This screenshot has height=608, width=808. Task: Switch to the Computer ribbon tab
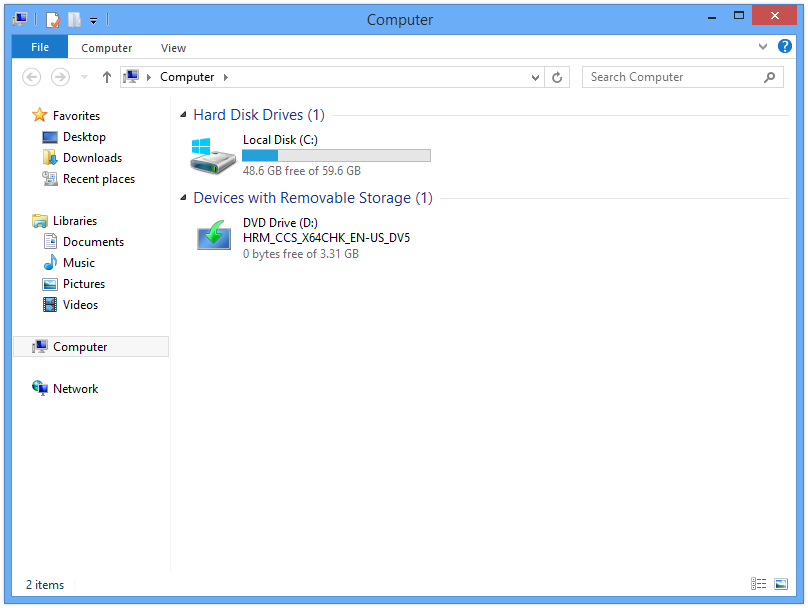(106, 48)
